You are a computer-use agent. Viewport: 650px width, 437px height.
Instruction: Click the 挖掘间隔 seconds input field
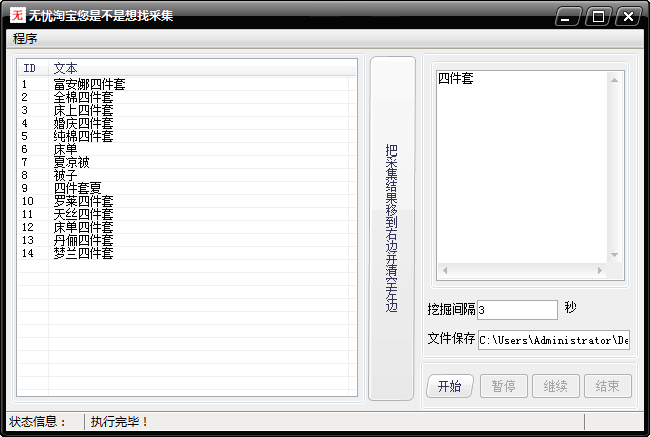[x=517, y=310]
